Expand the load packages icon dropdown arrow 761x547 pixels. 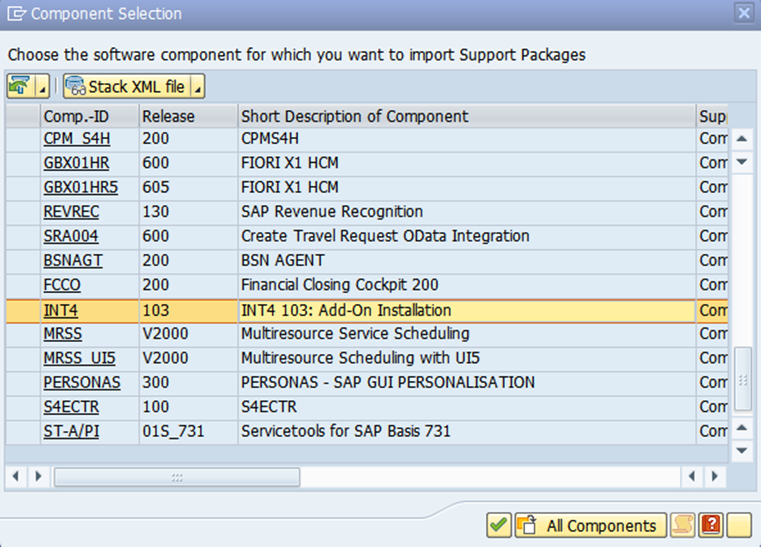click(x=42, y=86)
